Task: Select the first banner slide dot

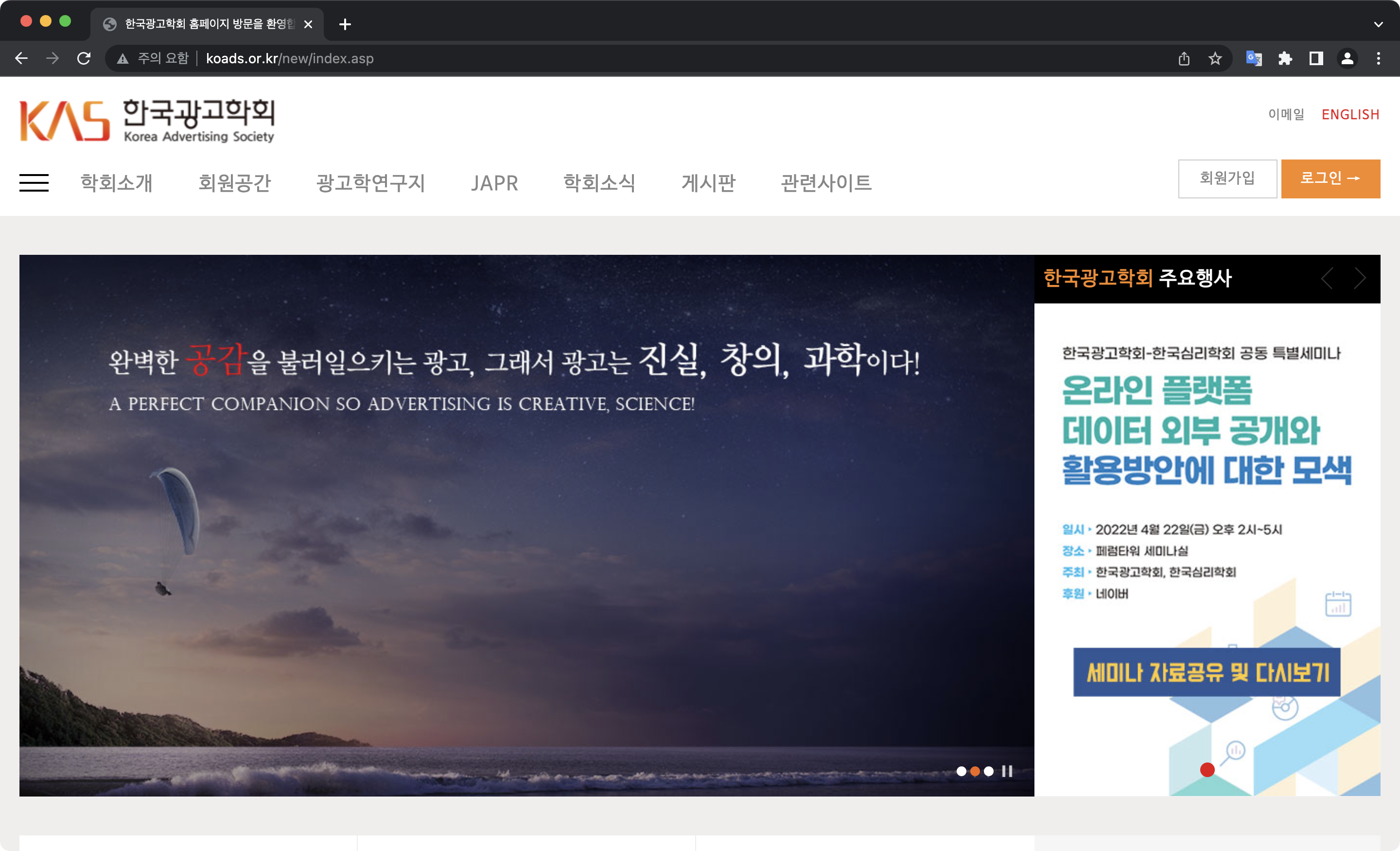Action: pyautogui.click(x=962, y=771)
